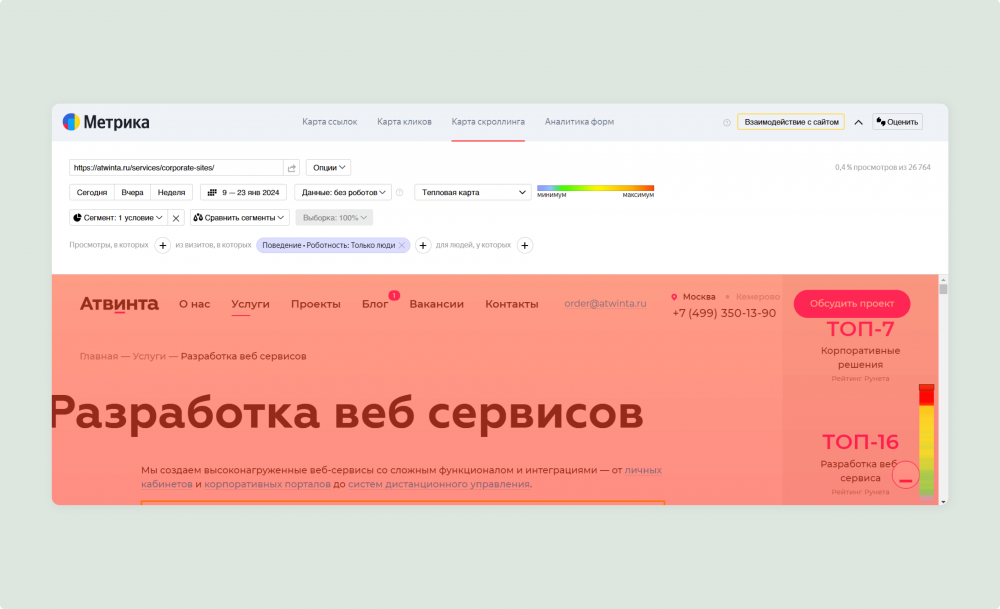Open Сравнить сегменты dropdown
Image resolution: width=1000 pixels, height=609 pixels.
pos(239,218)
